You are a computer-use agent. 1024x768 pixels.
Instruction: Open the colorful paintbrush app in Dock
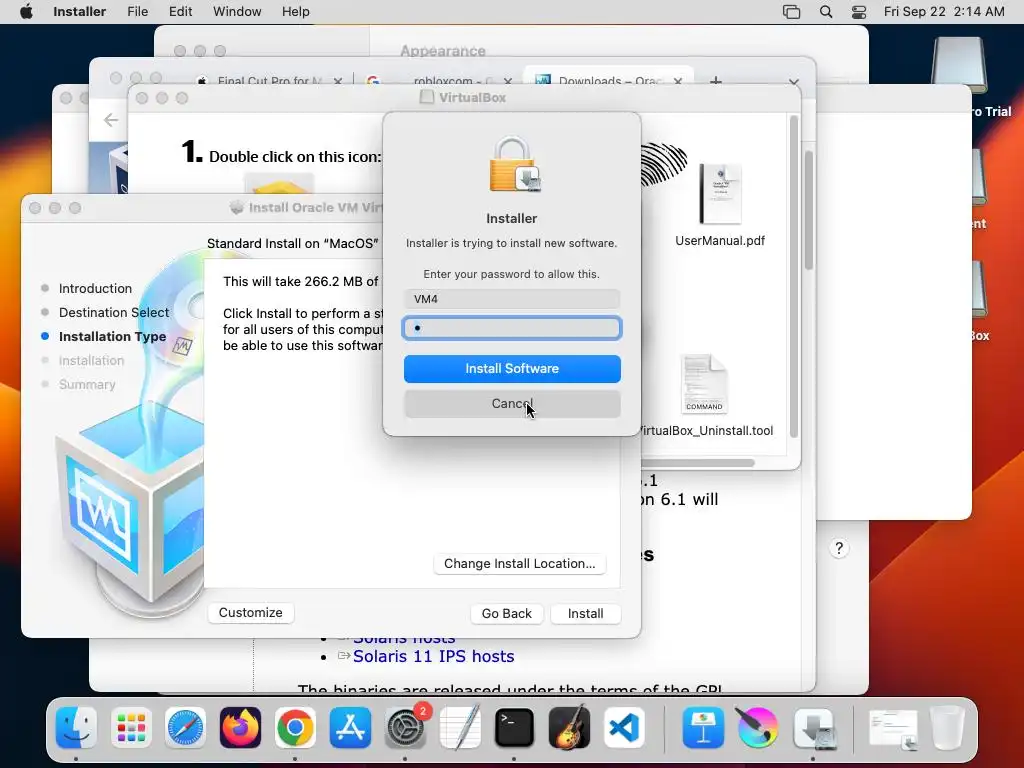(x=758, y=728)
